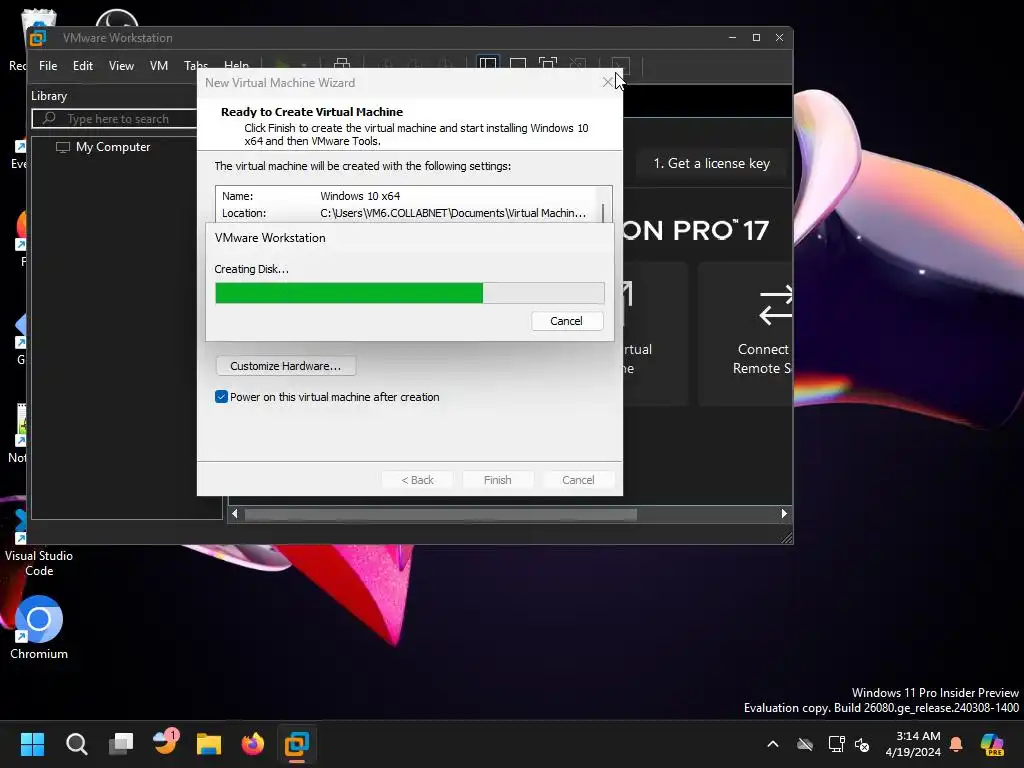This screenshot has width=1024, height=768.
Task: Click the Library search input field
Action: [x=116, y=119]
